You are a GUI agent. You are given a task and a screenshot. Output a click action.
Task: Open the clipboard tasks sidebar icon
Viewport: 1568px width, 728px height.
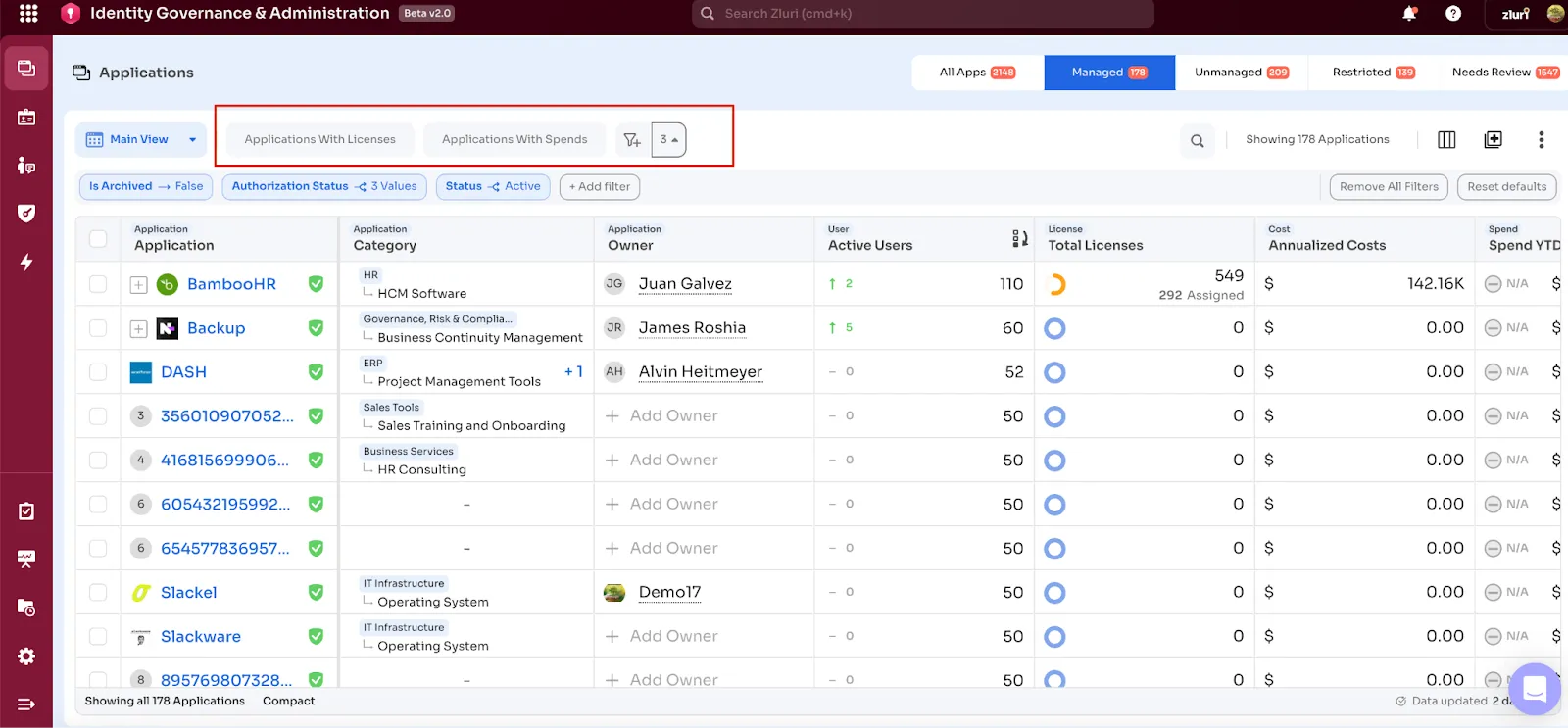click(x=26, y=510)
